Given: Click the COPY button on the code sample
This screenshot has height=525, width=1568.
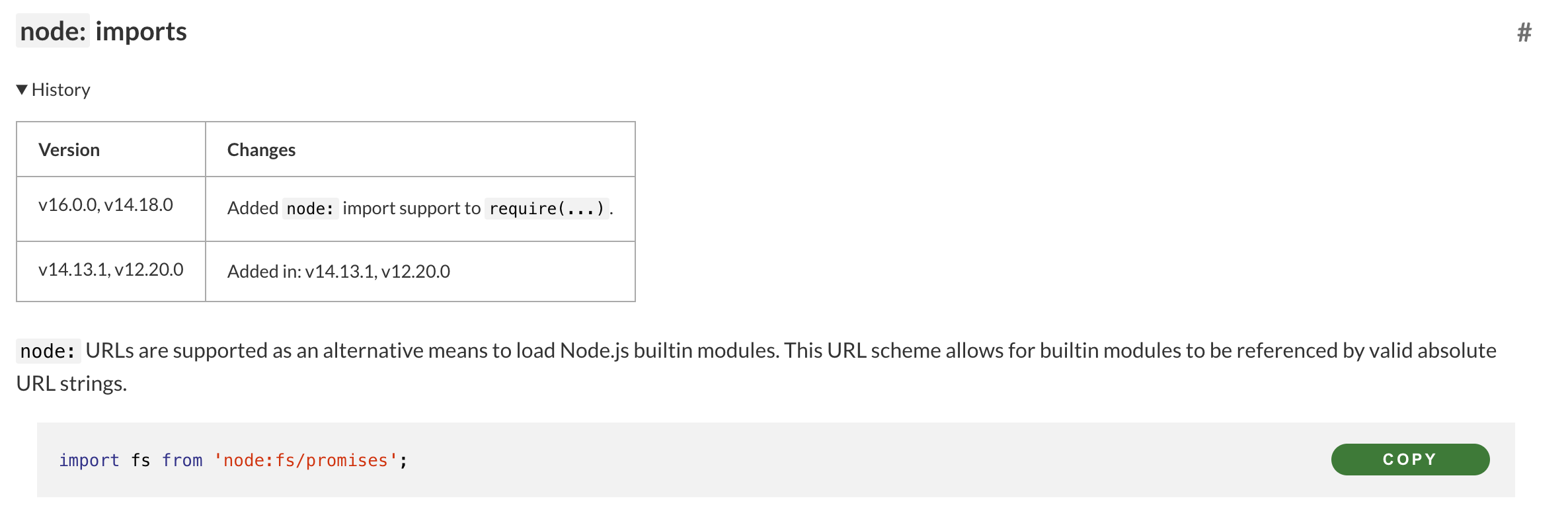Looking at the screenshot, I should (1409, 459).
